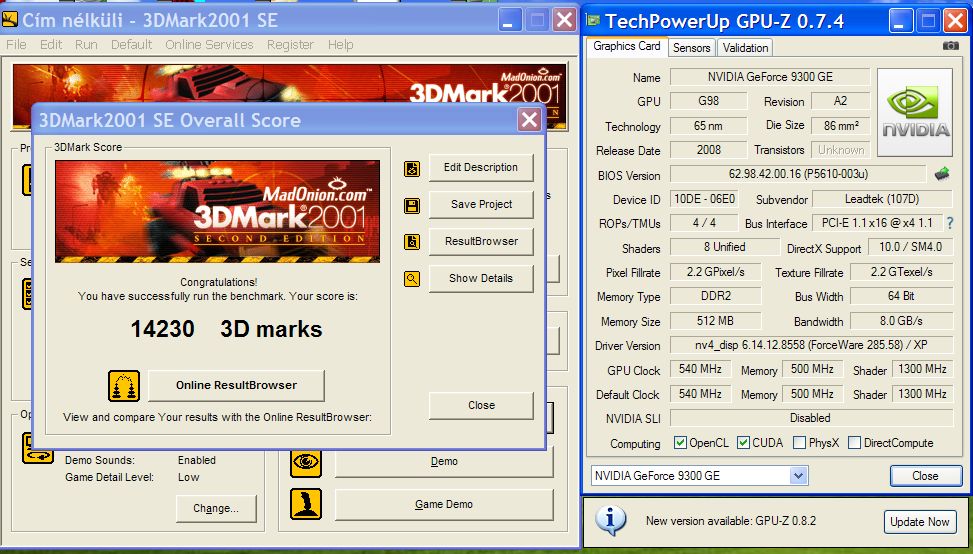This screenshot has height=554, width=973.
Task: Click the NVIDIA SLI Disabled field
Action: (811, 418)
